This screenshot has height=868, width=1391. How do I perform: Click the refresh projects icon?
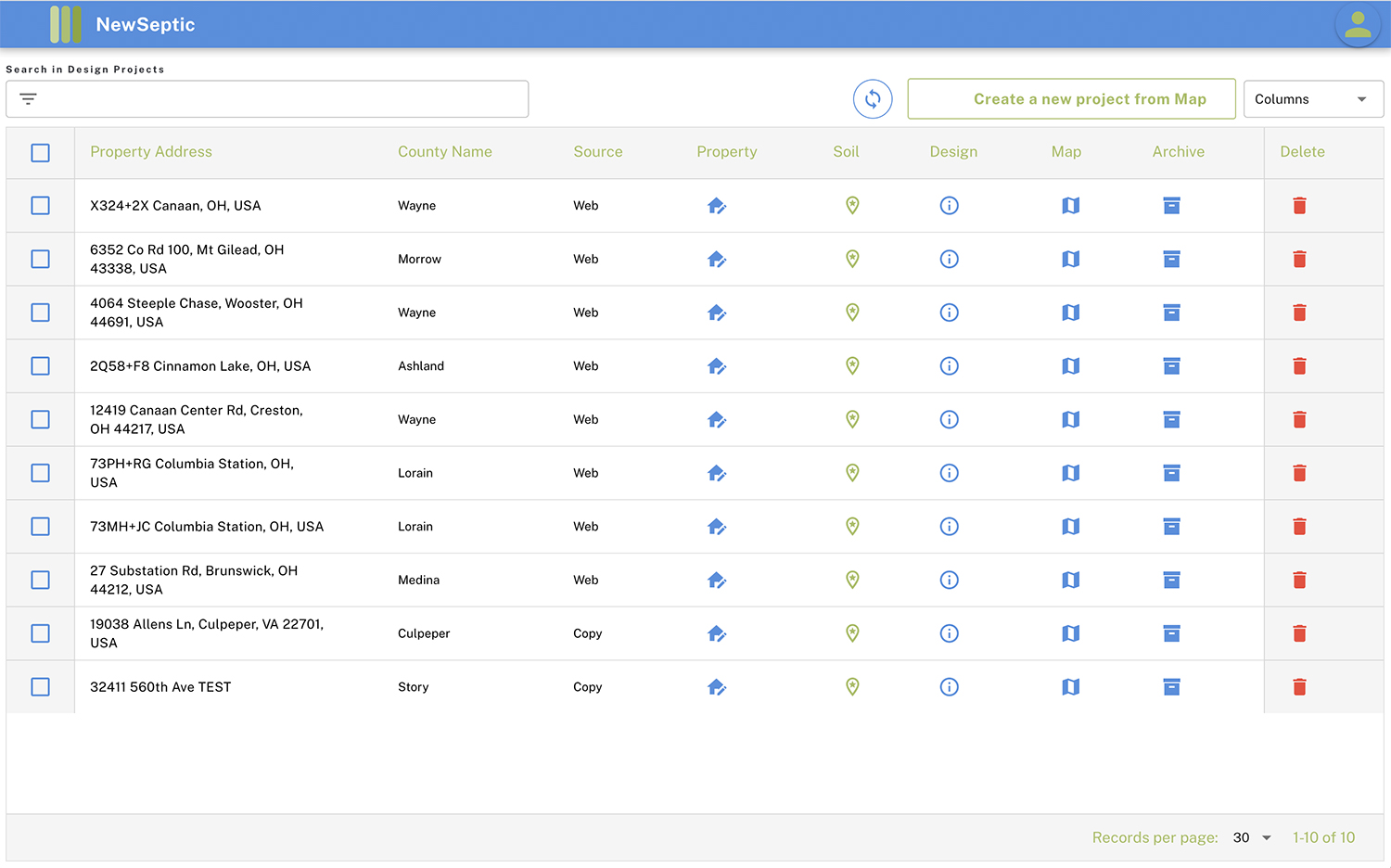tap(873, 99)
